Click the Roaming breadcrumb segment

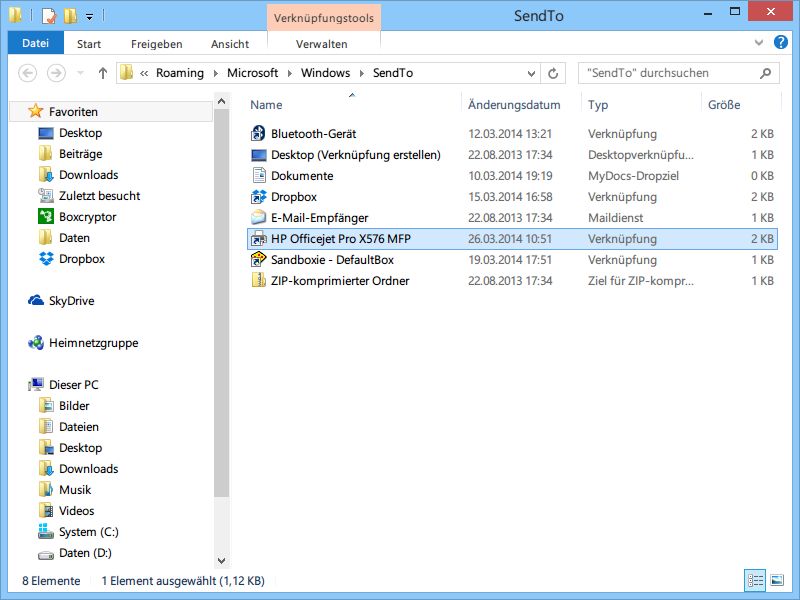pos(180,73)
